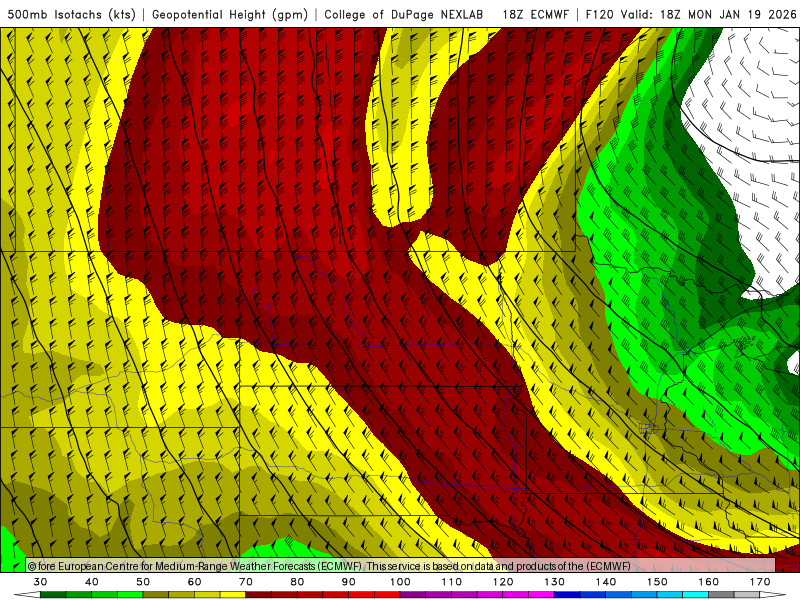The height and width of the screenshot is (600, 800).
Task: Click the '80' legend value
Action: 297,582
